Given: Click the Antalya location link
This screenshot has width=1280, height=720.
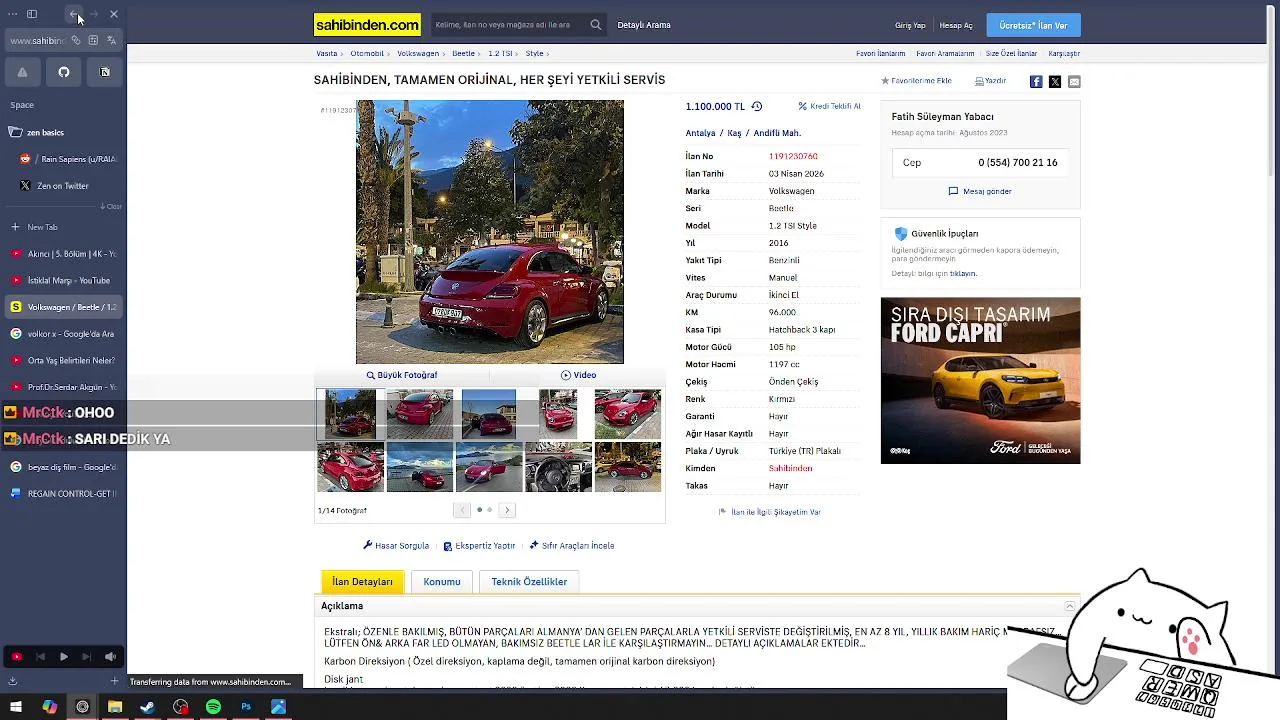Looking at the screenshot, I should click(x=700, y=133).
